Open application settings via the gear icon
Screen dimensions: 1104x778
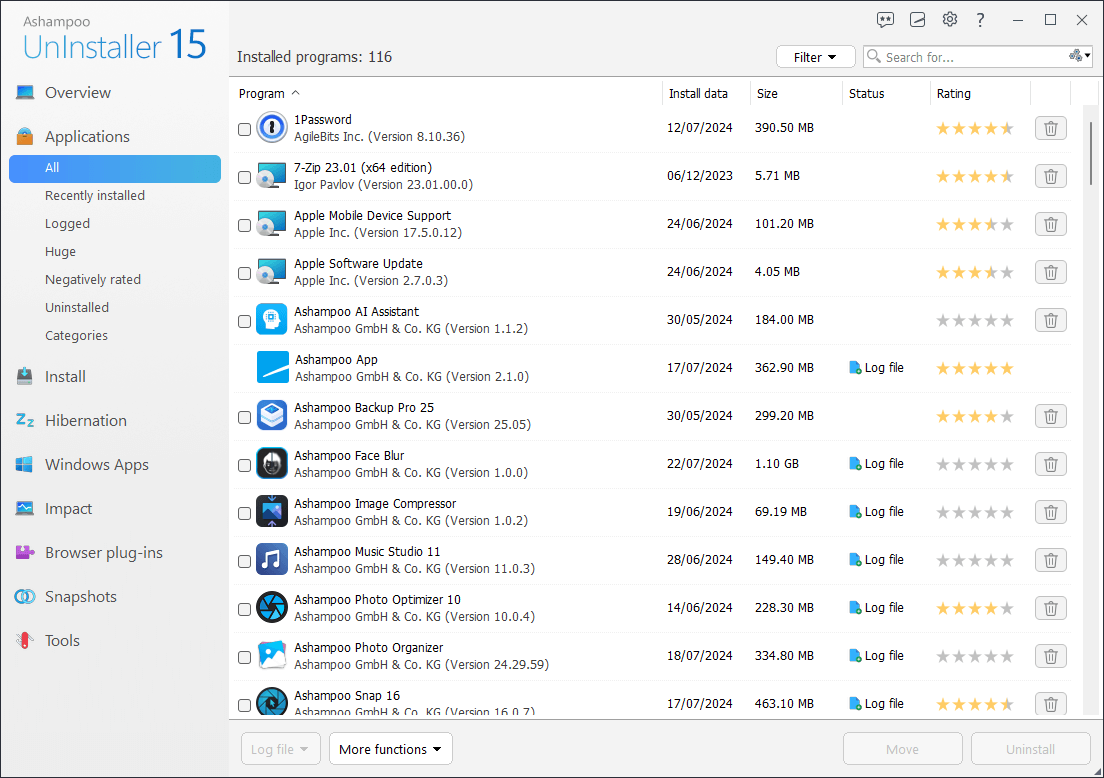pyautogui.click(x=949, y=19)
